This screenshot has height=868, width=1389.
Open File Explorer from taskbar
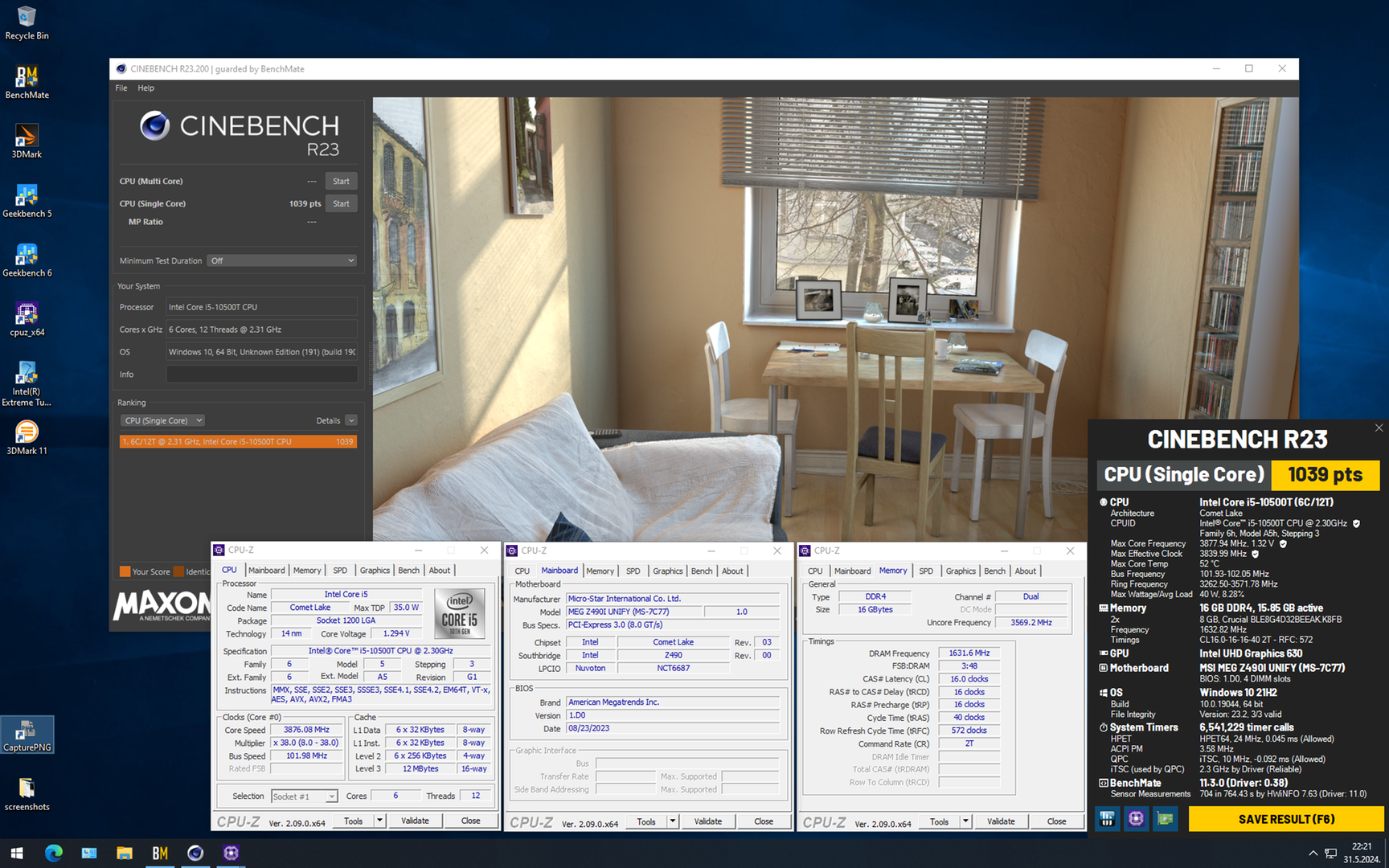tap(124, 853)
